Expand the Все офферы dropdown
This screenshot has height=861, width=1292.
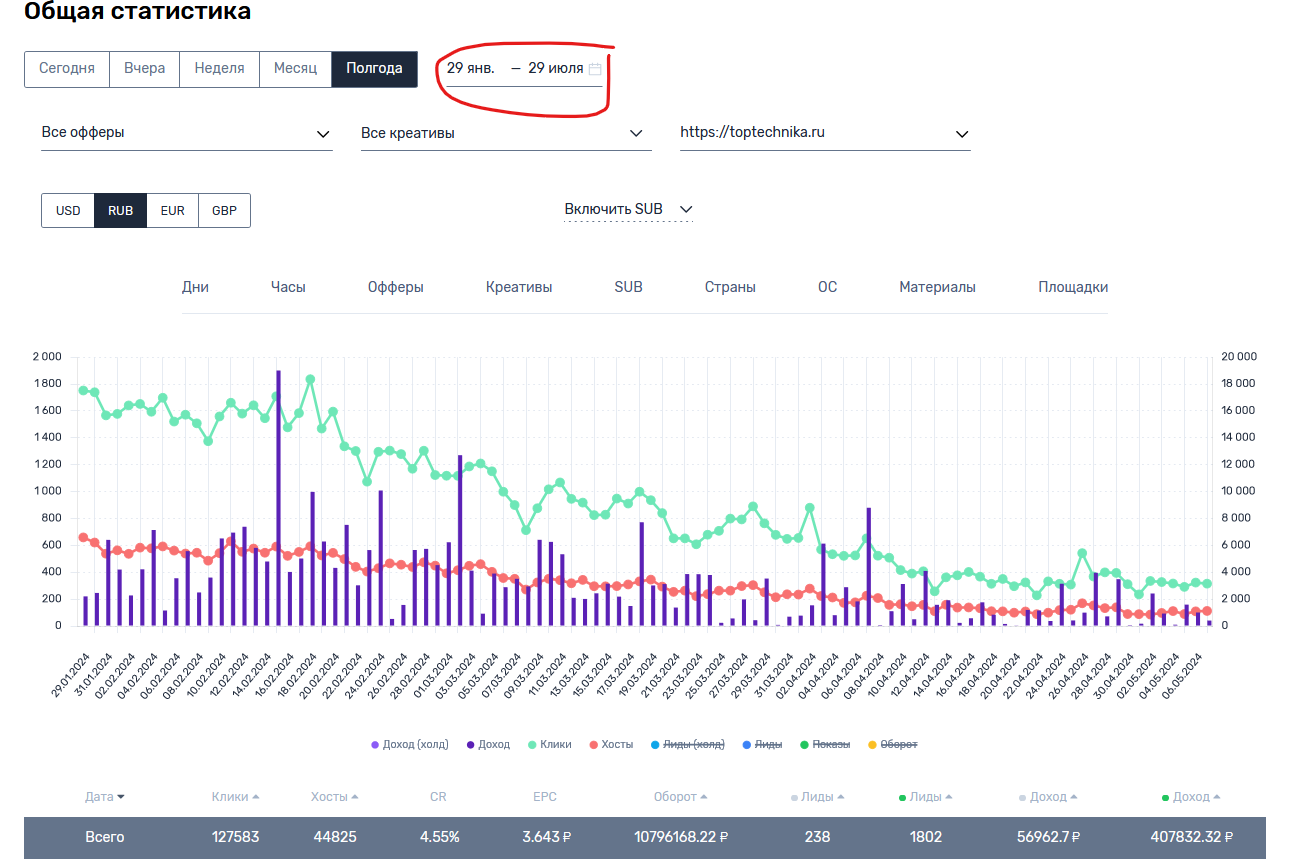[x=186, y=133]
